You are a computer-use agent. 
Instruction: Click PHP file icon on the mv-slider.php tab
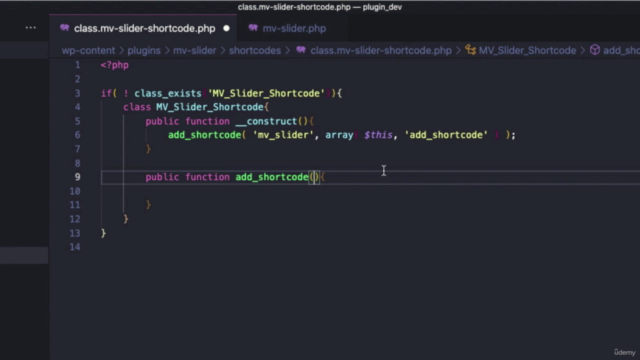253,28
